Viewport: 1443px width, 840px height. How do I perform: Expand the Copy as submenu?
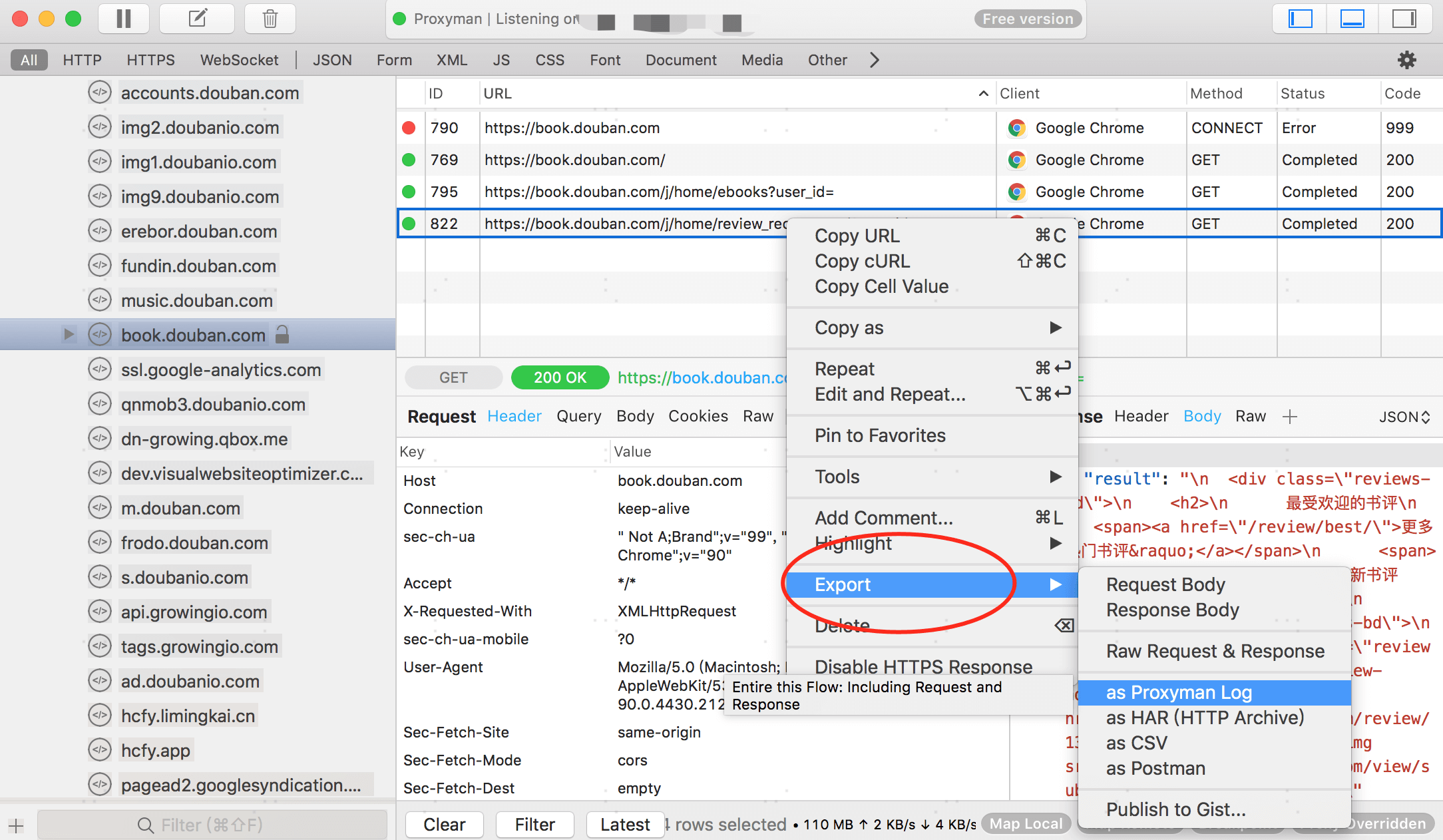932,327
